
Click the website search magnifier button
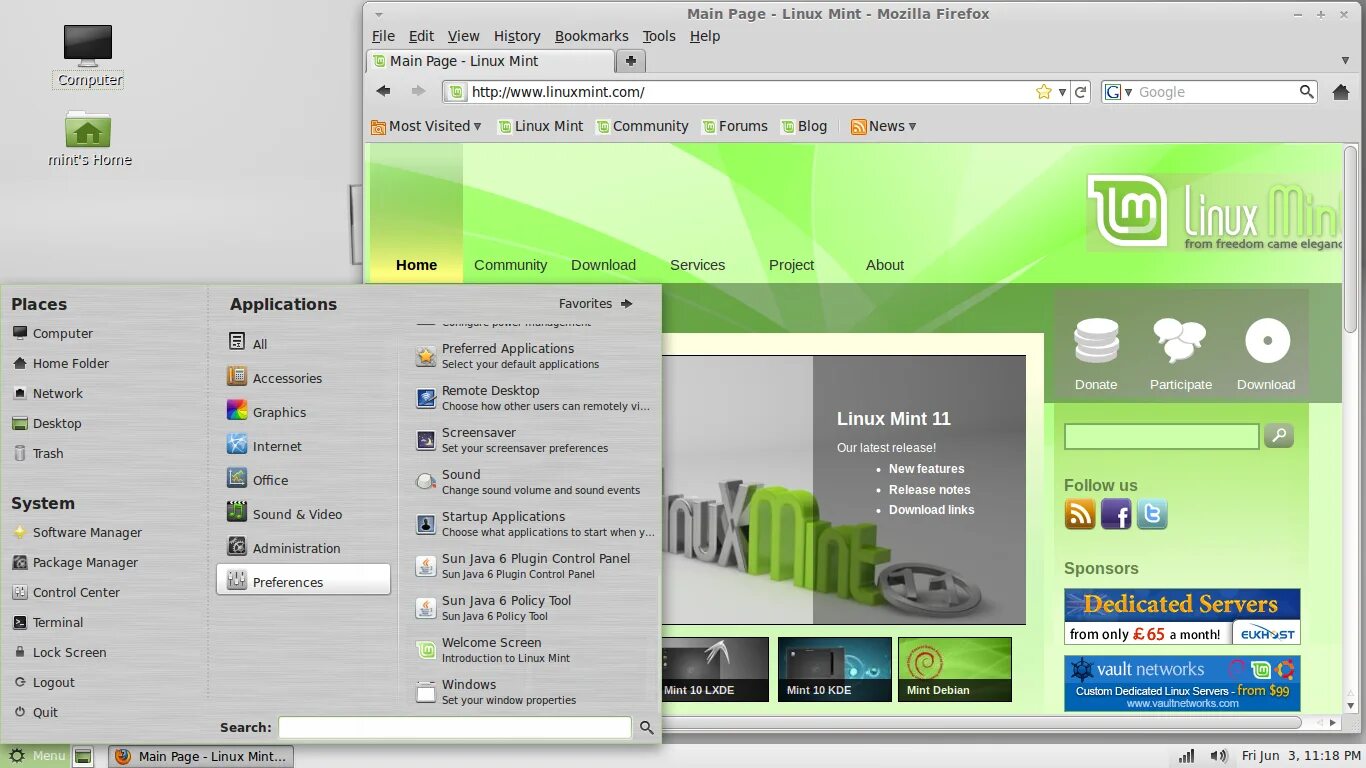1279,435
